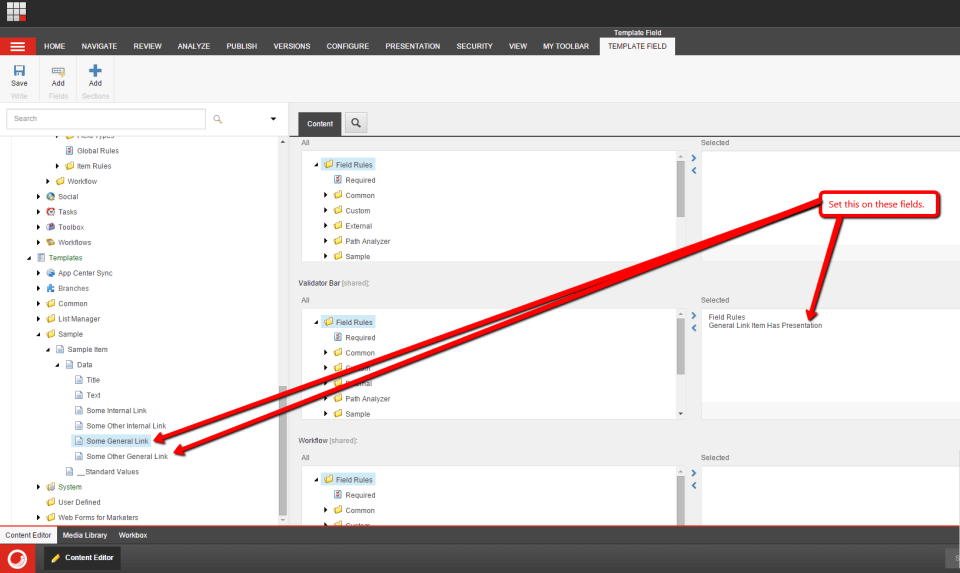This screenshot has width=960, height=573.
Task: Open the PRESENTATION ribbon tab
Action: pos(413,47)
